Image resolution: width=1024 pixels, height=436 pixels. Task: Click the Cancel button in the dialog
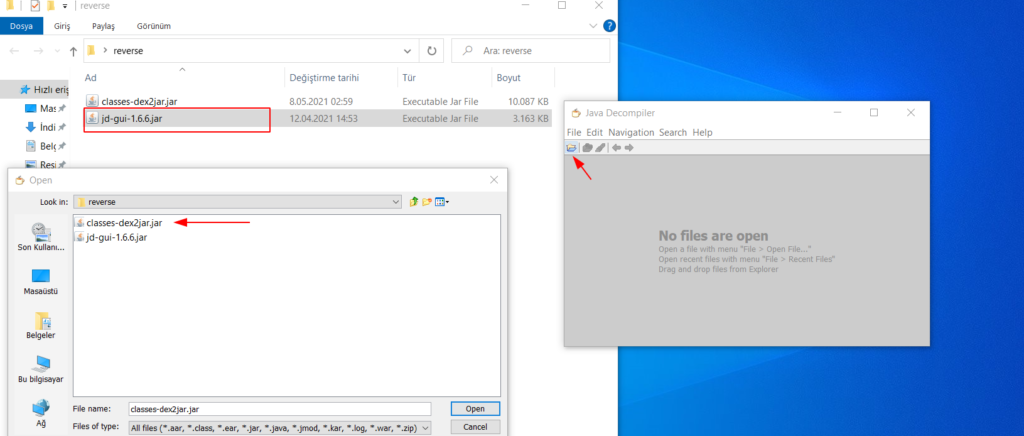(x=475, y=427)
